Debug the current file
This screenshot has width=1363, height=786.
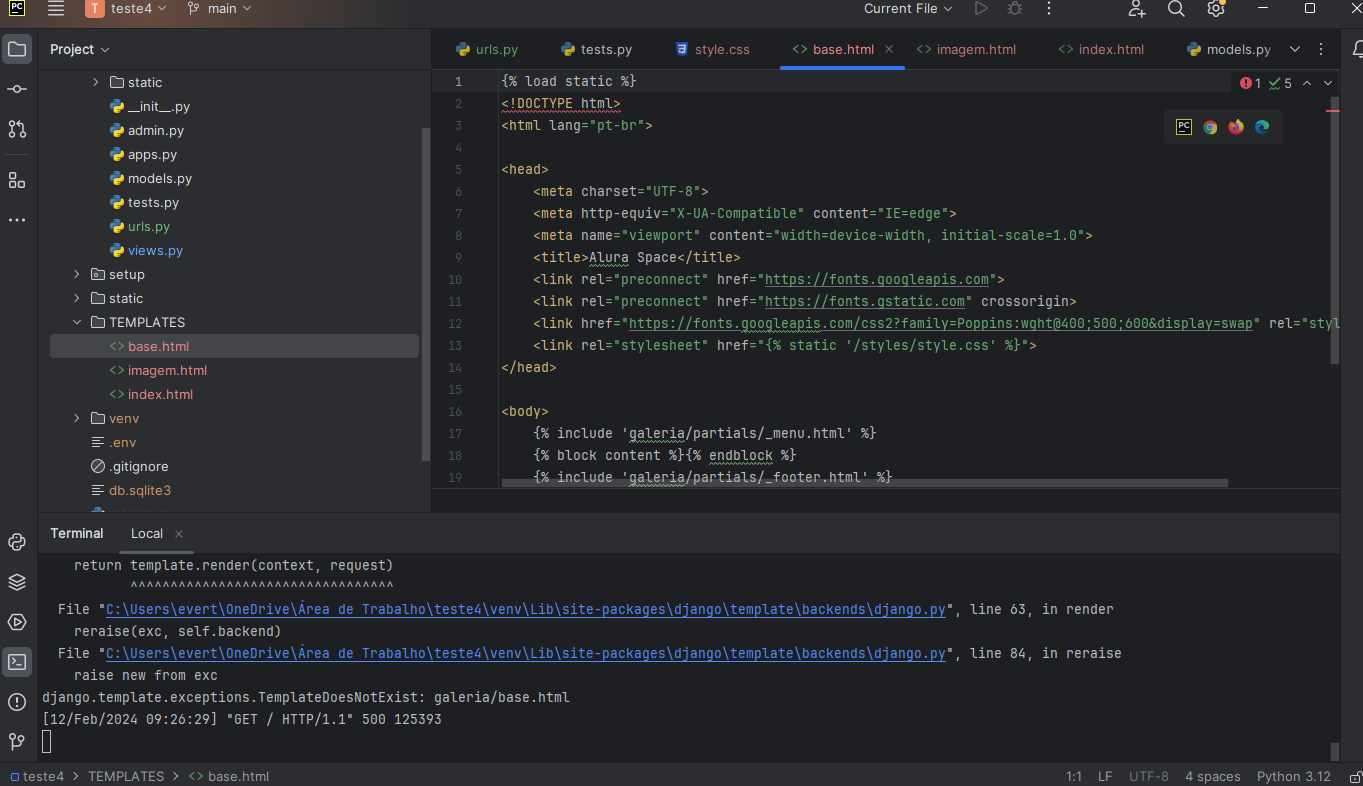pos(1015,9)
